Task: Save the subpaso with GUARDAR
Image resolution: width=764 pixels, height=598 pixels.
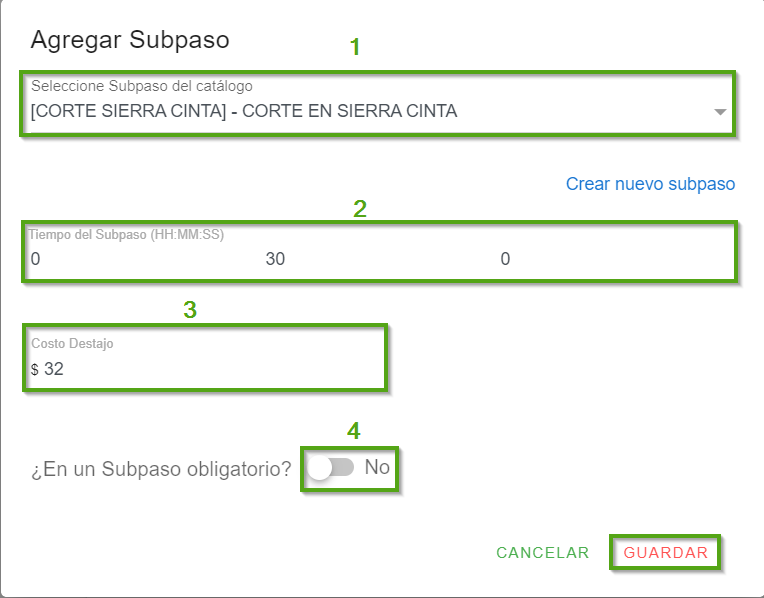Action: (x=665, y=553)
